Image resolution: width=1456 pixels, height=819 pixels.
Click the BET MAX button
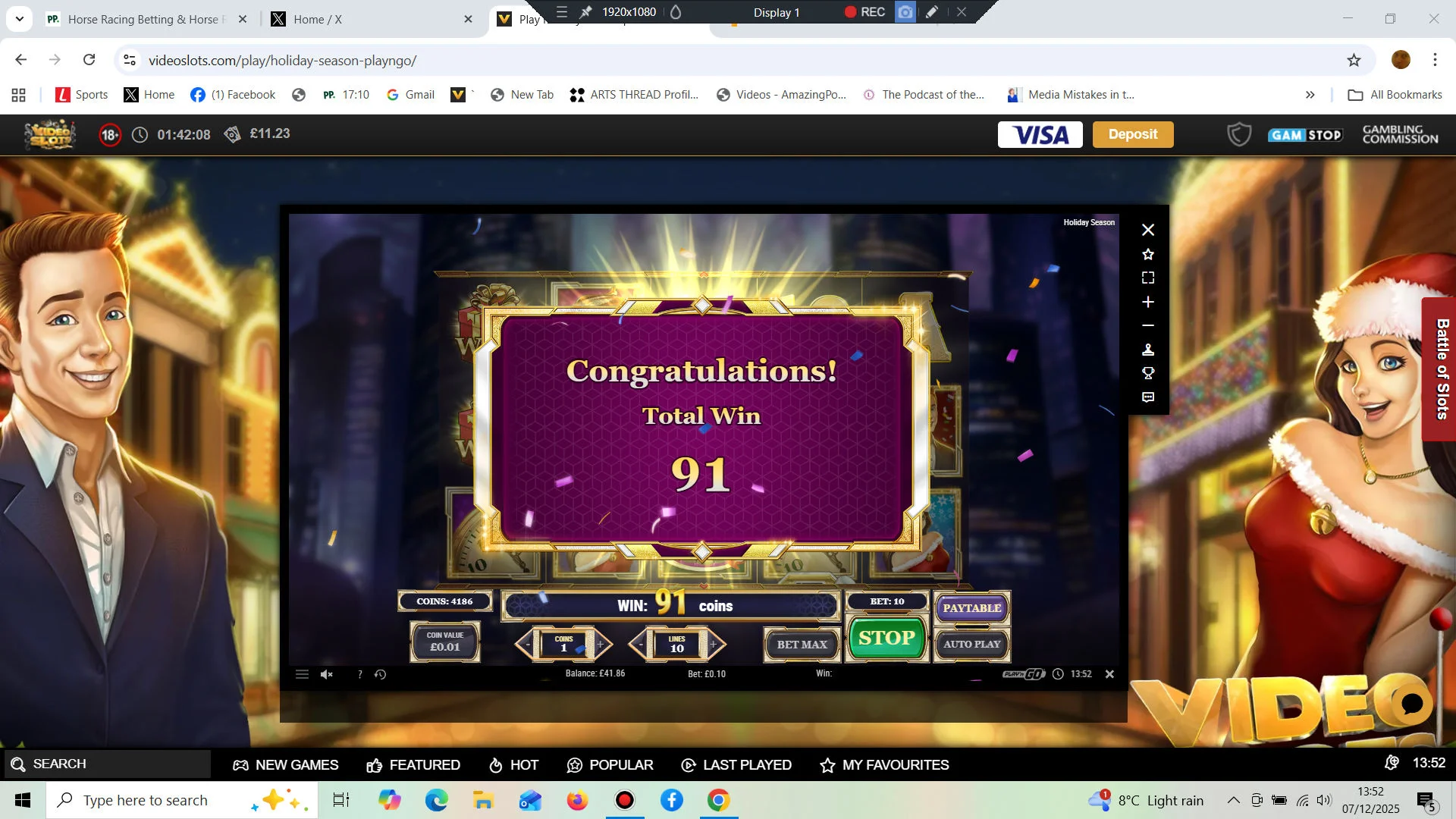(802, 645)
